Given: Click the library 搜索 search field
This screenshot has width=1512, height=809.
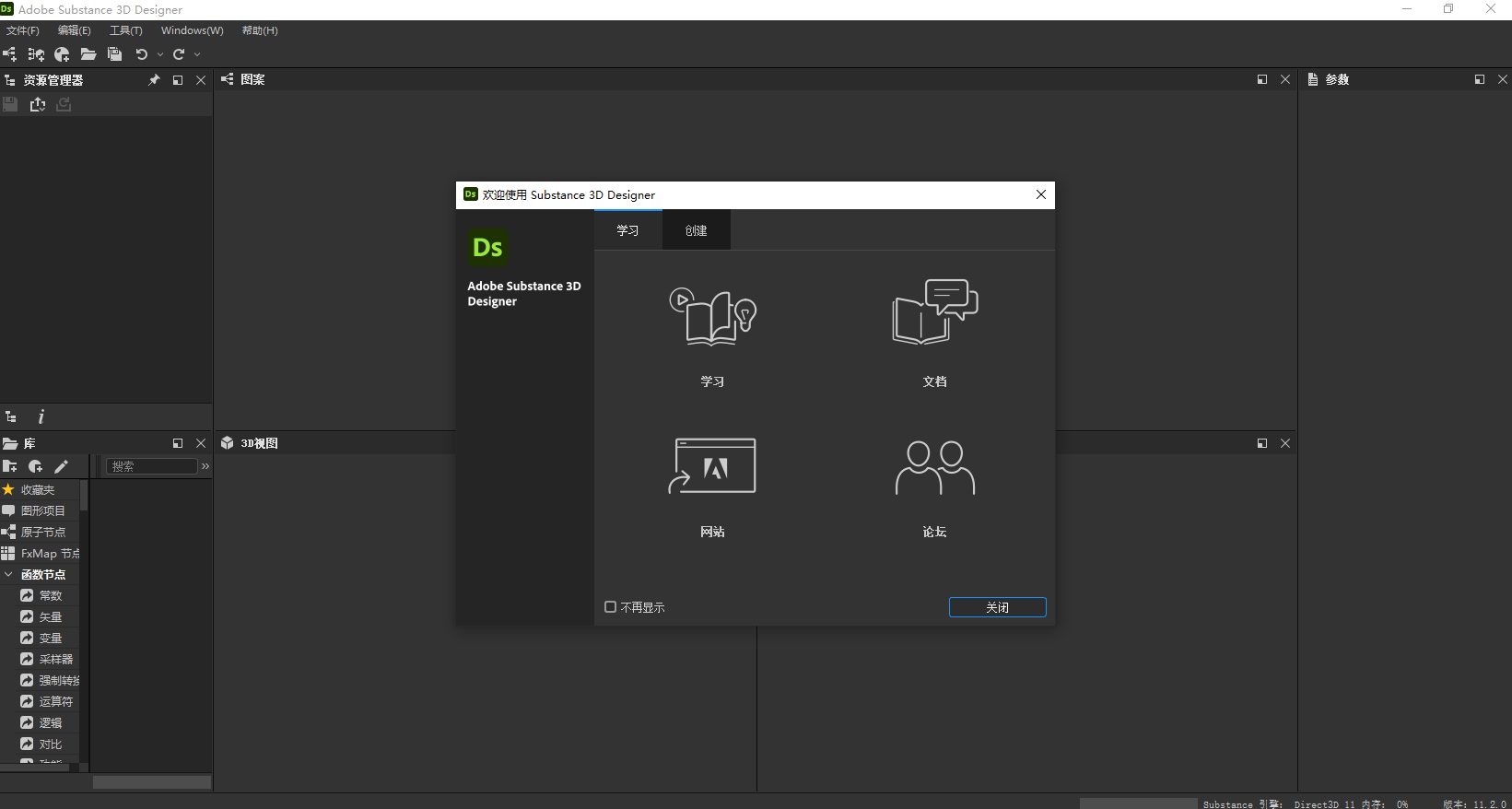Looking at the screenshot, I should click(x=152, y=466).
